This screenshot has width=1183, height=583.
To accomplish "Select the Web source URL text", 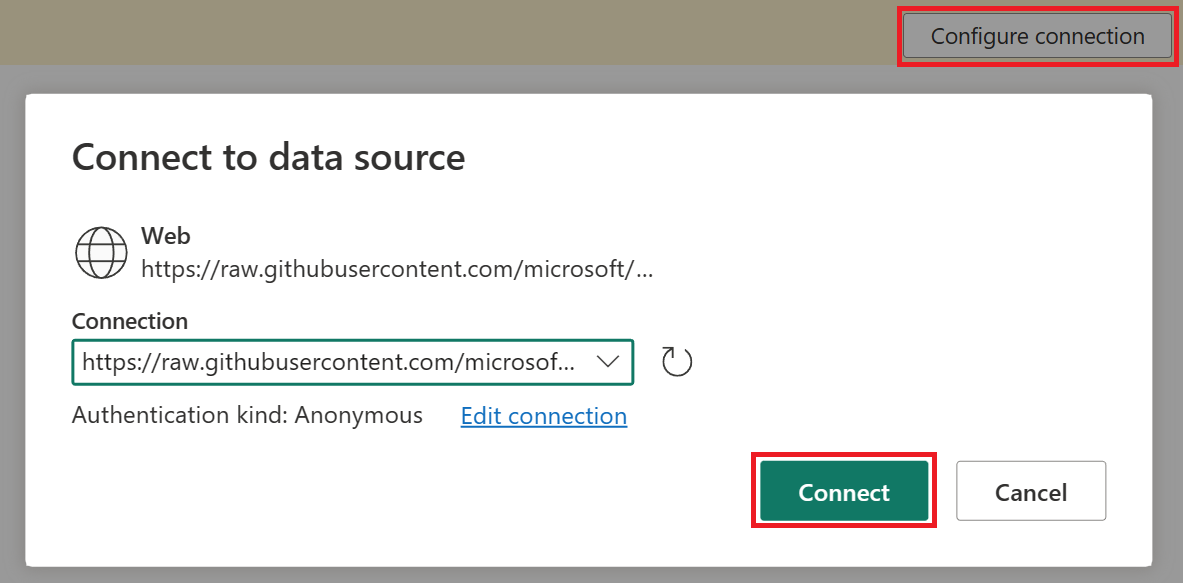I will click(398, 270).
